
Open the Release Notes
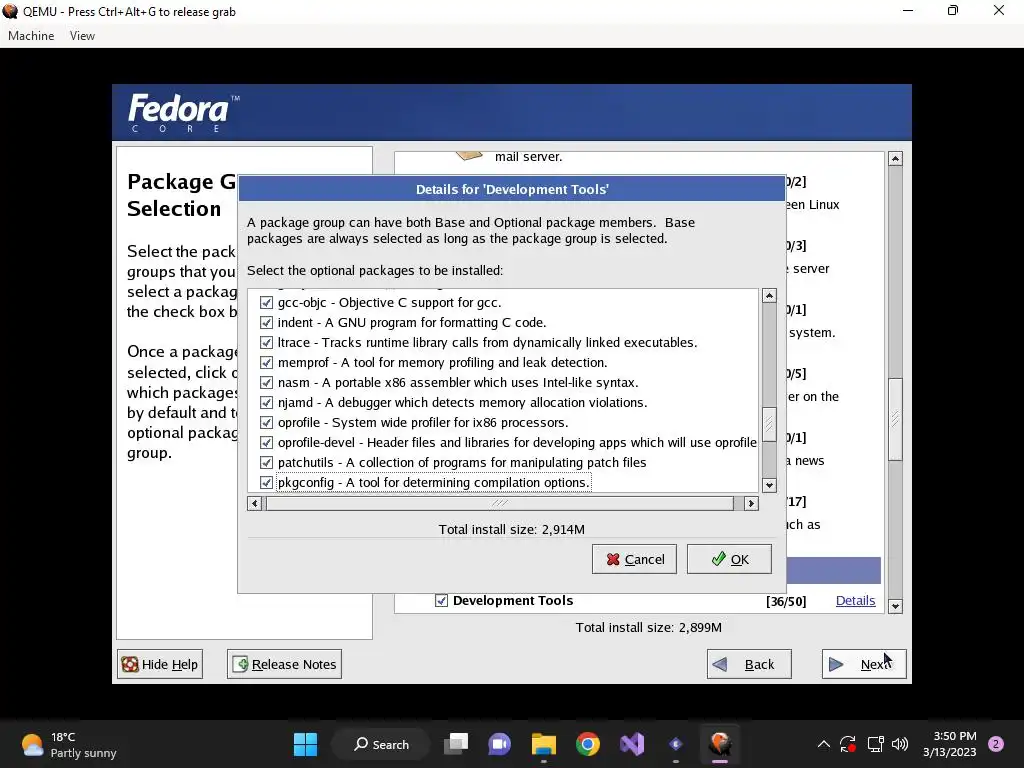[x=284, y=664]
